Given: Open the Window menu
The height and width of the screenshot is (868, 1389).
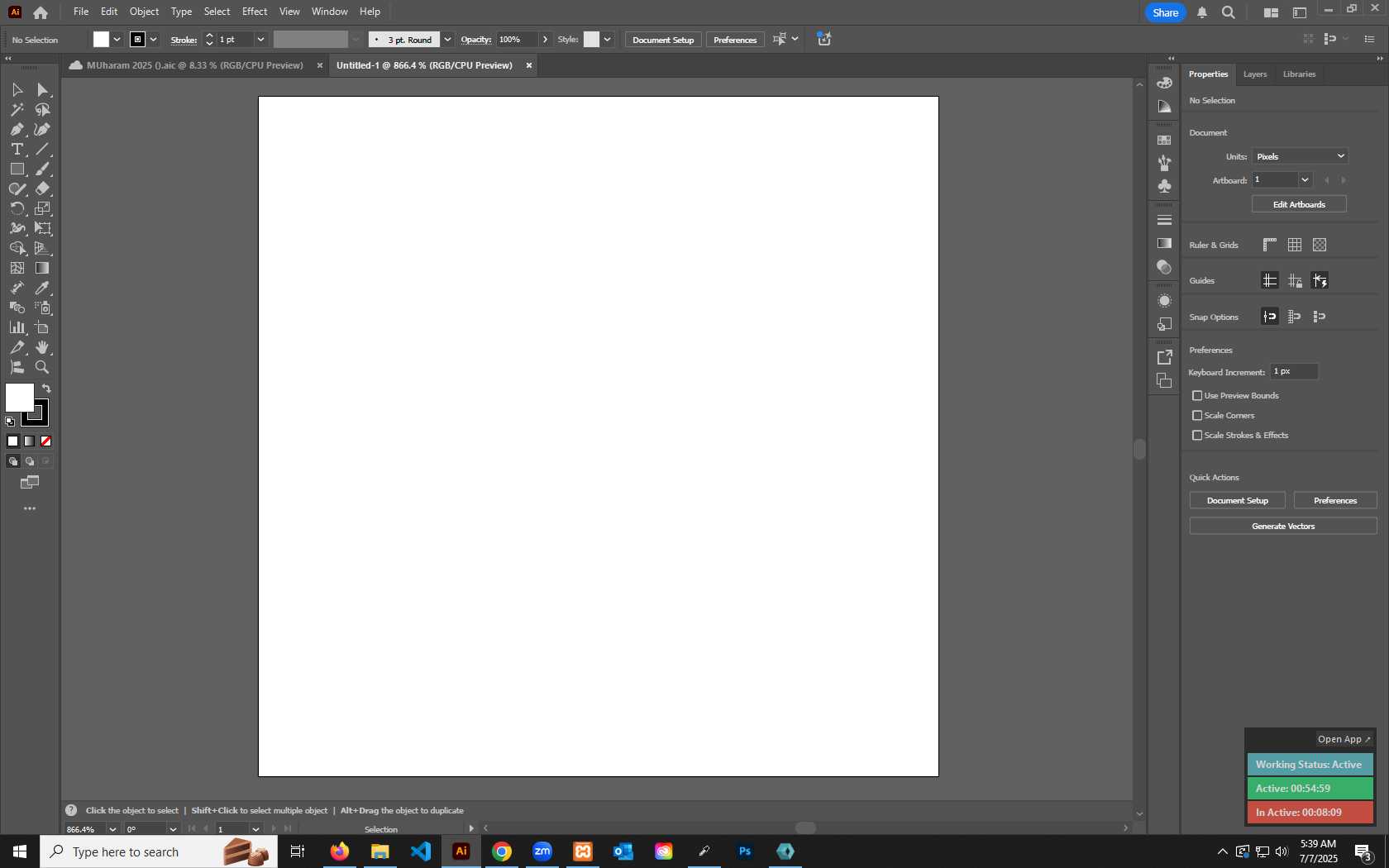Looking at the screenshot, I should (329, 12).
